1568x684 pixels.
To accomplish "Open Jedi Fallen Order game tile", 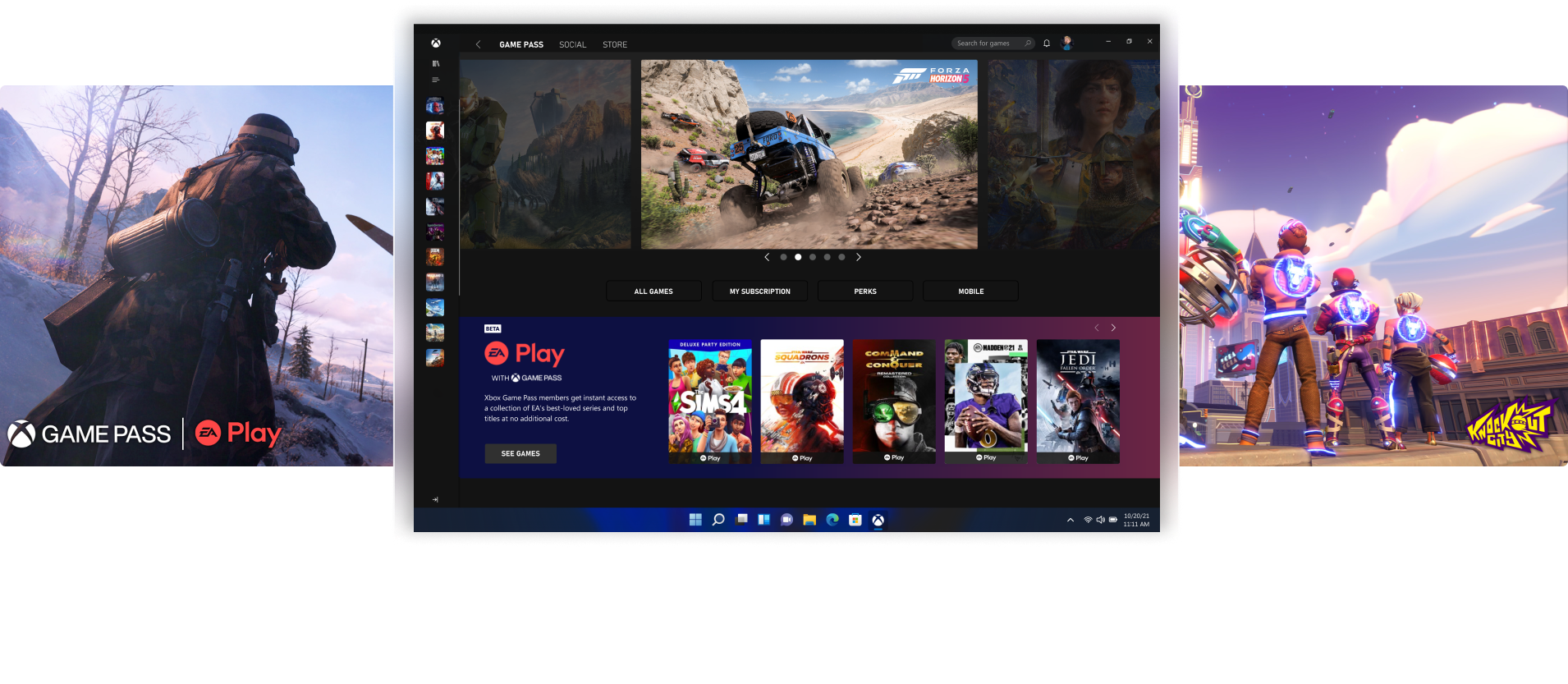I will (x=1078, y=402).
